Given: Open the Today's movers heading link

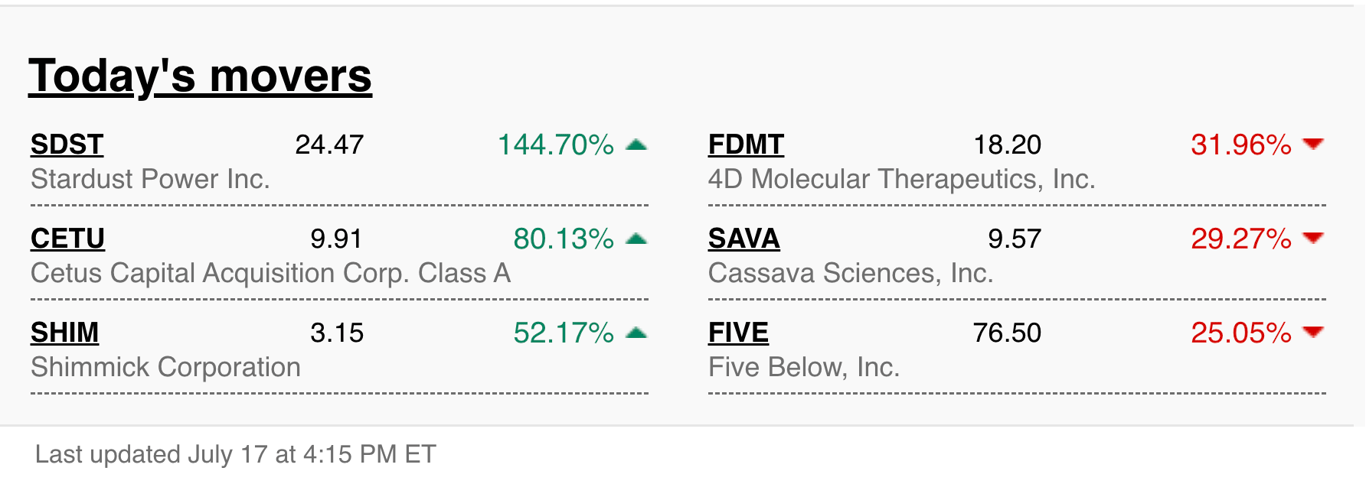Looking at the screenshot, I should tap(200, 76).
